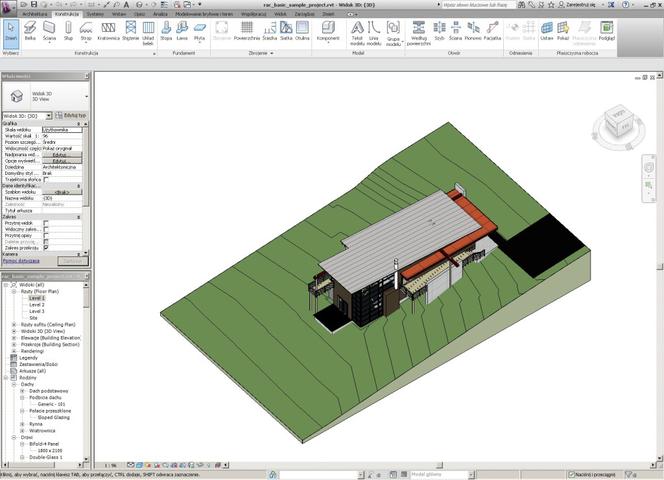Activate the Słup column tool
Screen dimensions: 664x480
click(68, 31)
